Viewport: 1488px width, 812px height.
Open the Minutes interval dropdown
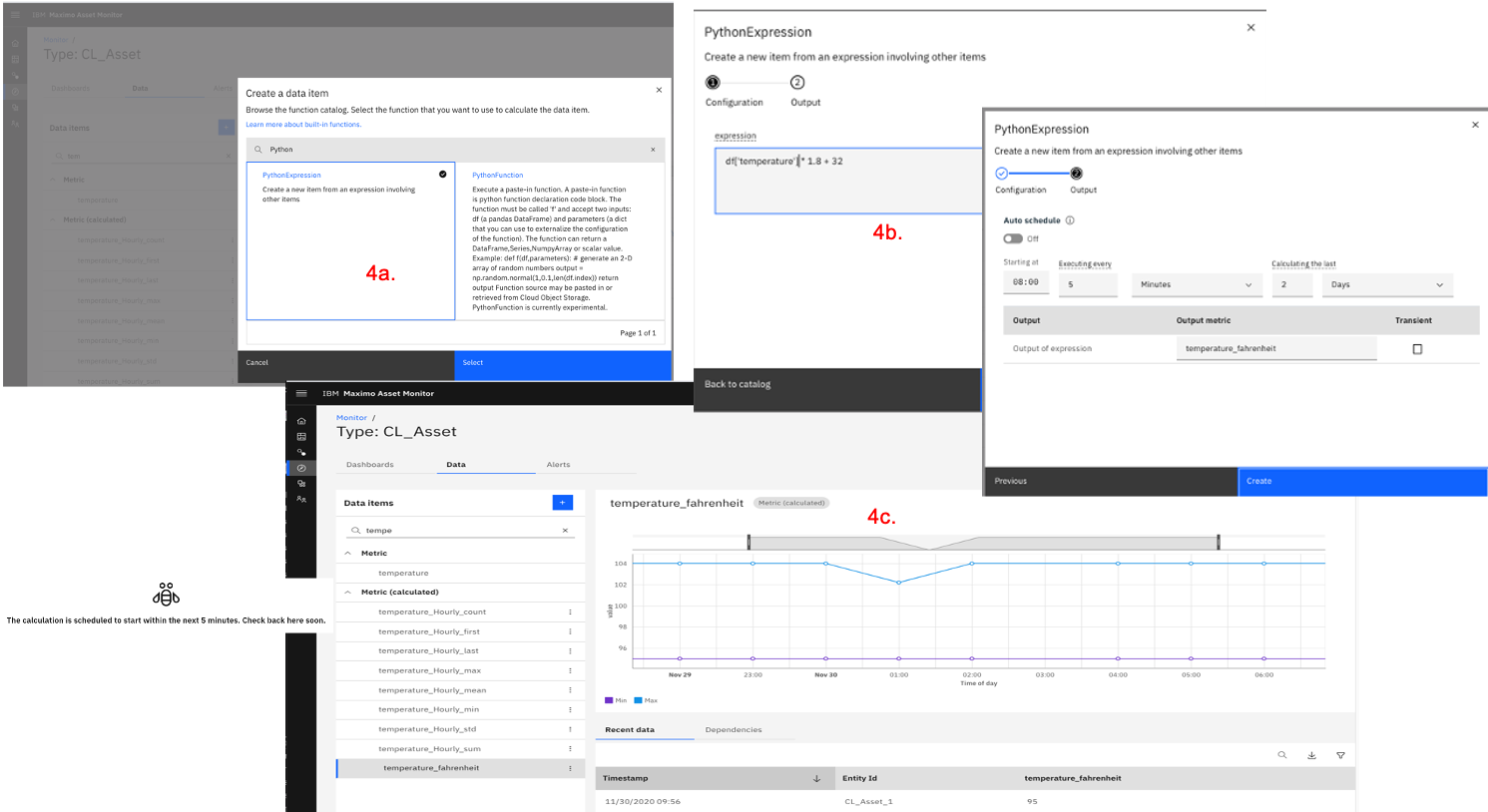click(1197, 284)
